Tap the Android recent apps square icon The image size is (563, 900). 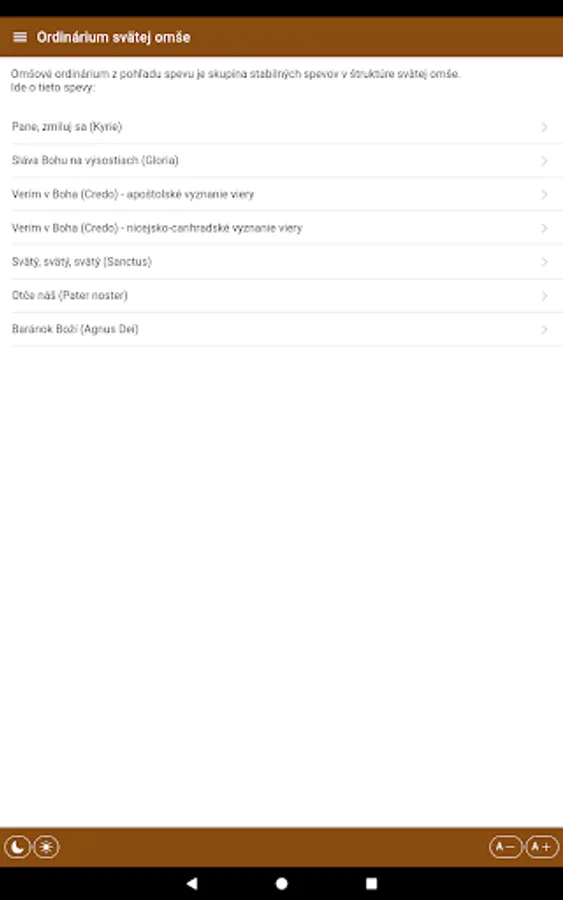pos(371,883)
